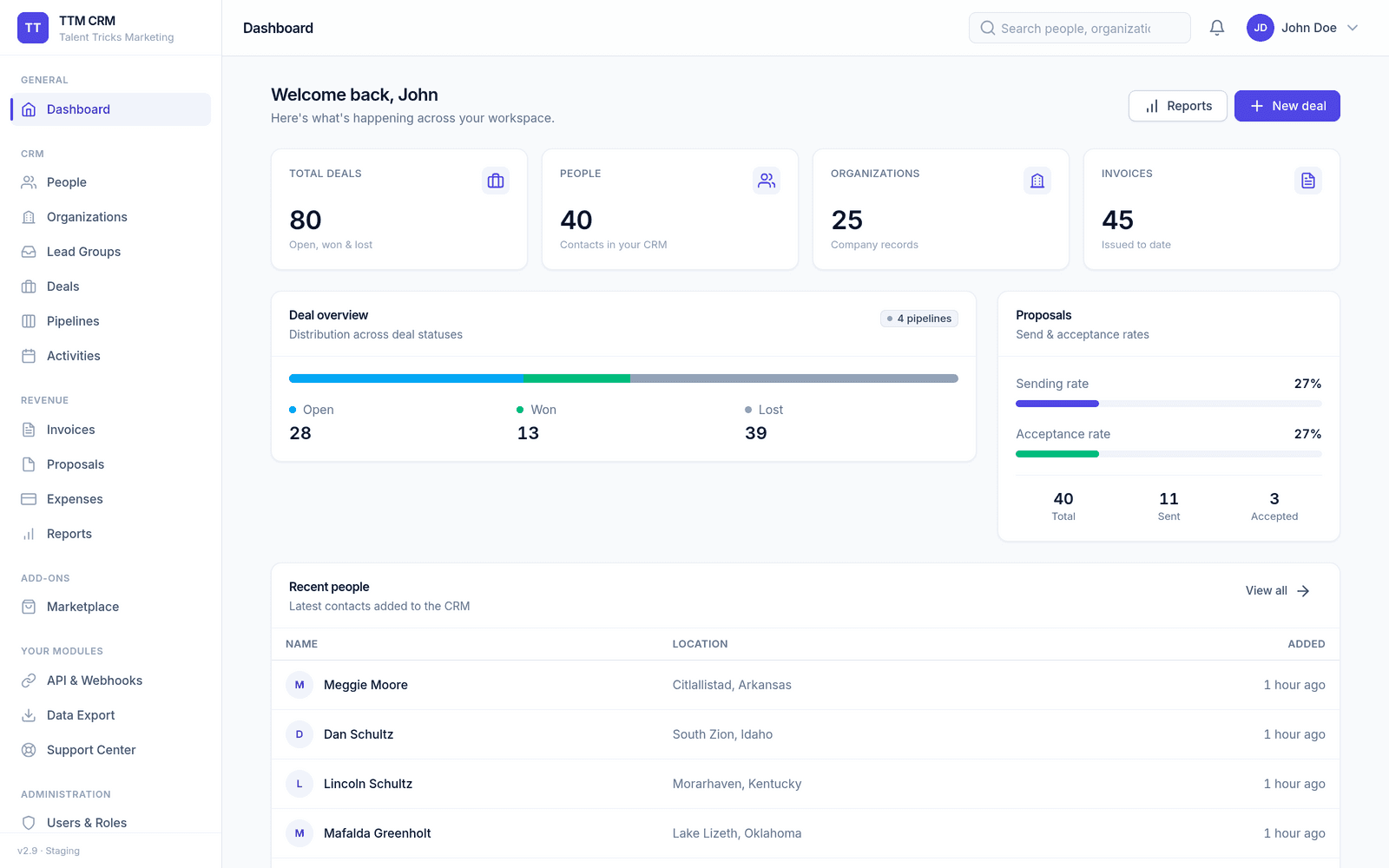Open the People menu item
The width and height of the screenshot is (1389, 868).
pos(111,182)
